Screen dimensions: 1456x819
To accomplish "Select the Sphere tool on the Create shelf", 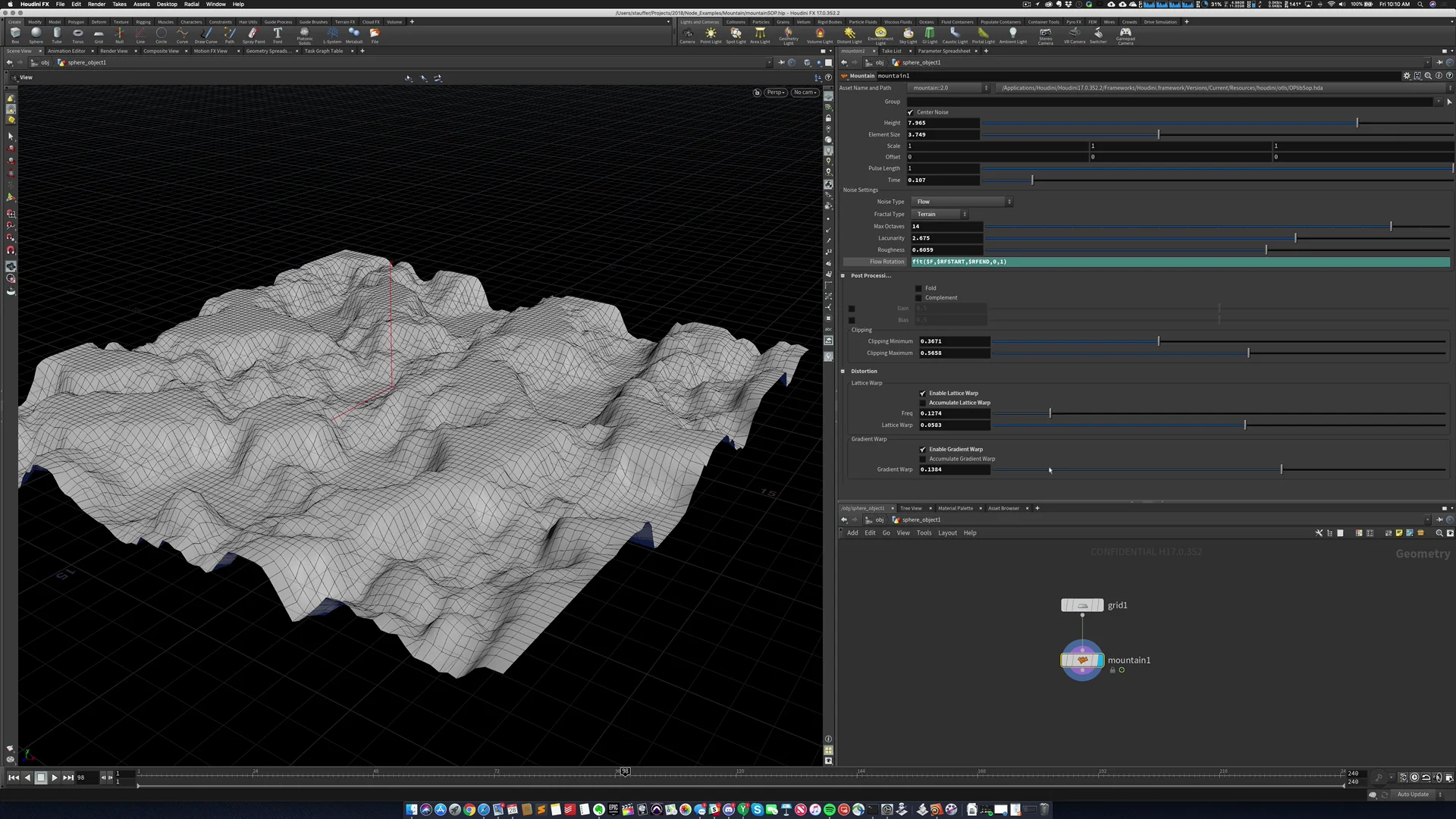I will 36,35.
